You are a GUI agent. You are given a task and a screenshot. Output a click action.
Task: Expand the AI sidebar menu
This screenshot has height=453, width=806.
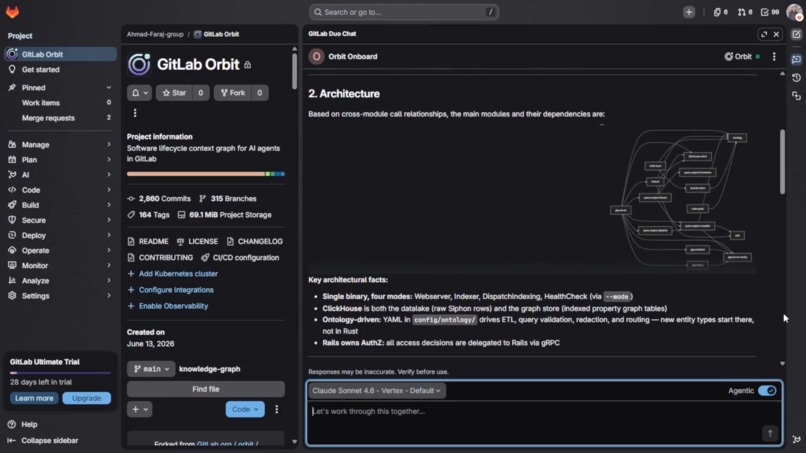61,175
